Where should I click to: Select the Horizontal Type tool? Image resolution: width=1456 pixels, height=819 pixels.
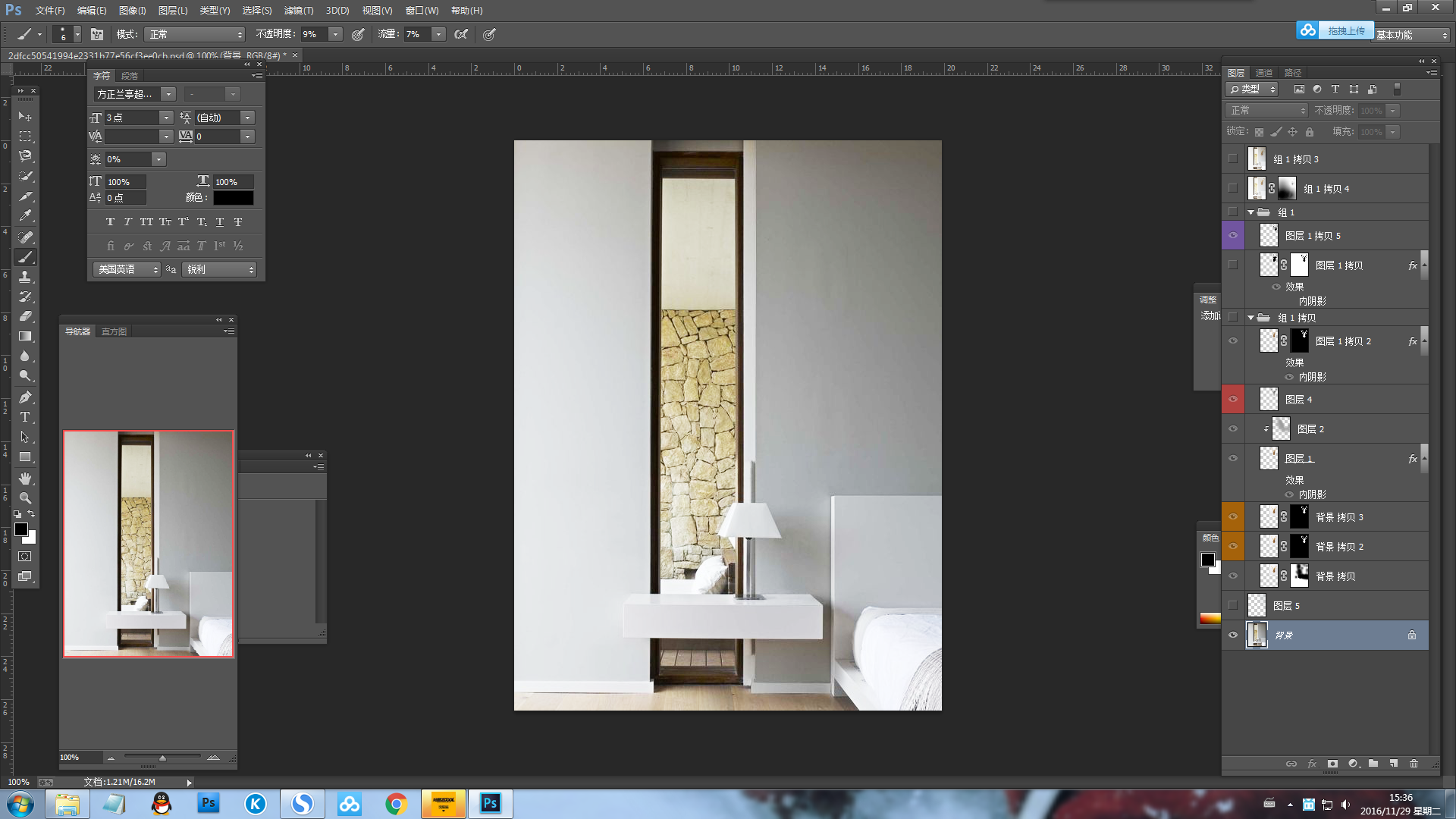click(25, 417)
